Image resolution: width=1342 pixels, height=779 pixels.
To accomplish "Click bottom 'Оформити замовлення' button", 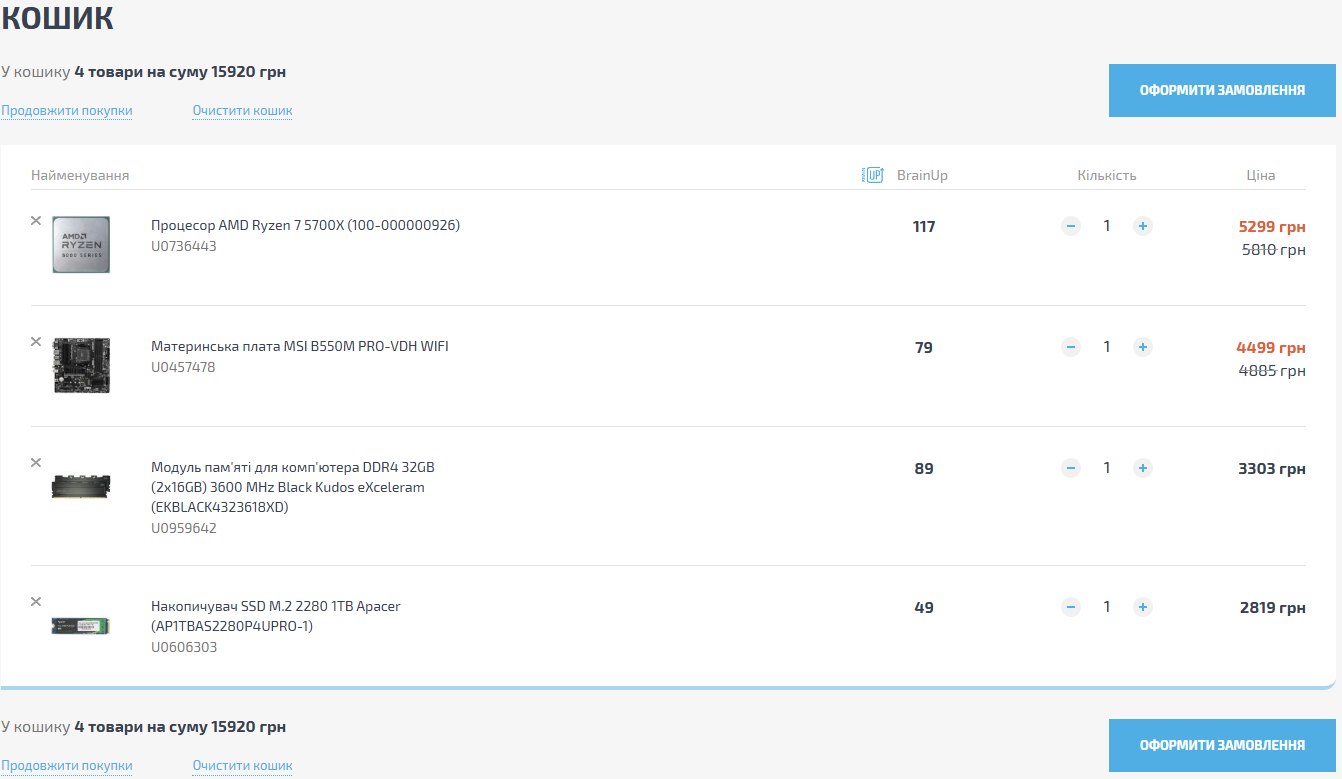I will click(x=1222, y=746).
